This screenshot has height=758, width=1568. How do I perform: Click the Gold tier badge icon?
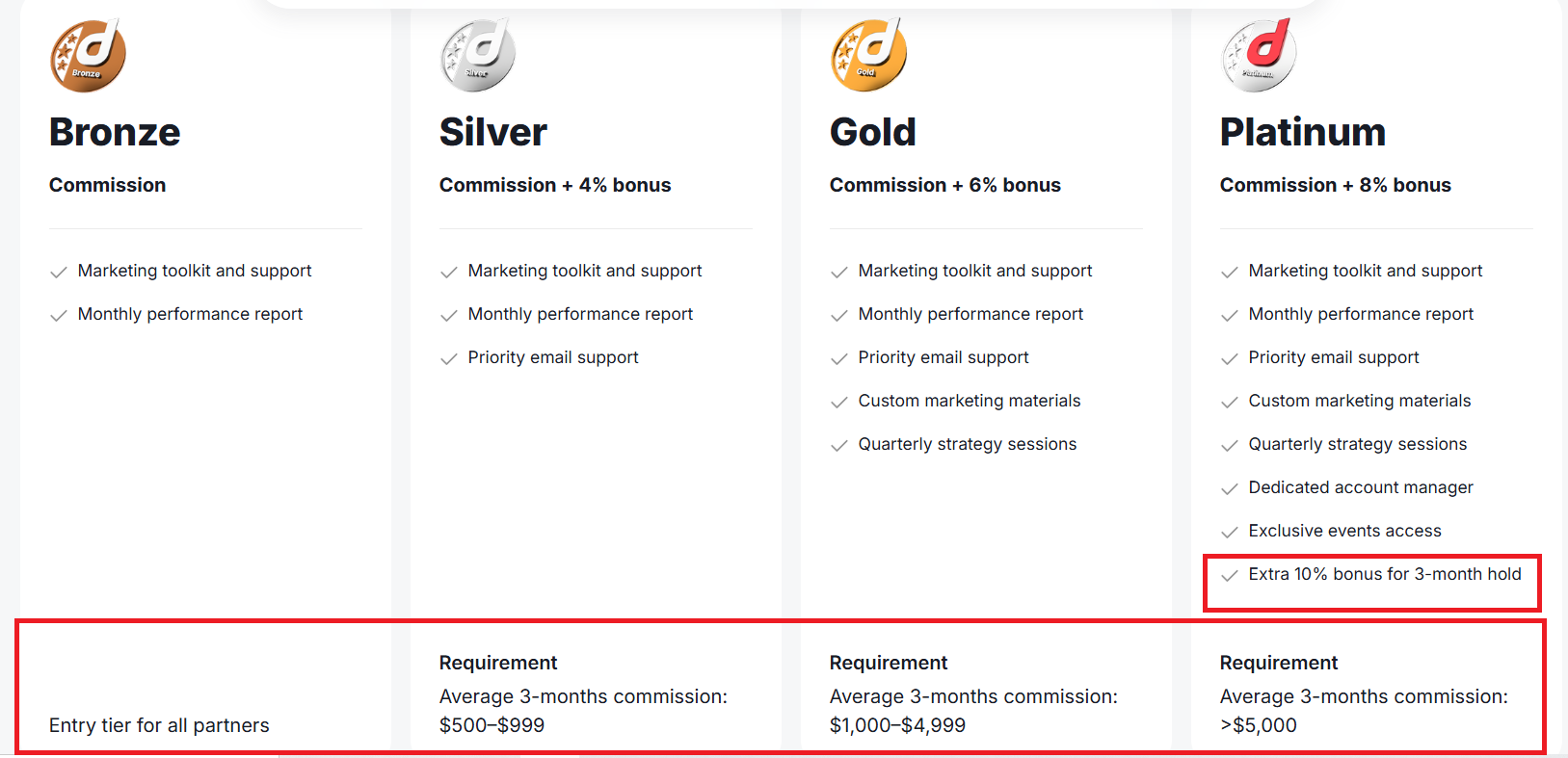coord(868,56)
